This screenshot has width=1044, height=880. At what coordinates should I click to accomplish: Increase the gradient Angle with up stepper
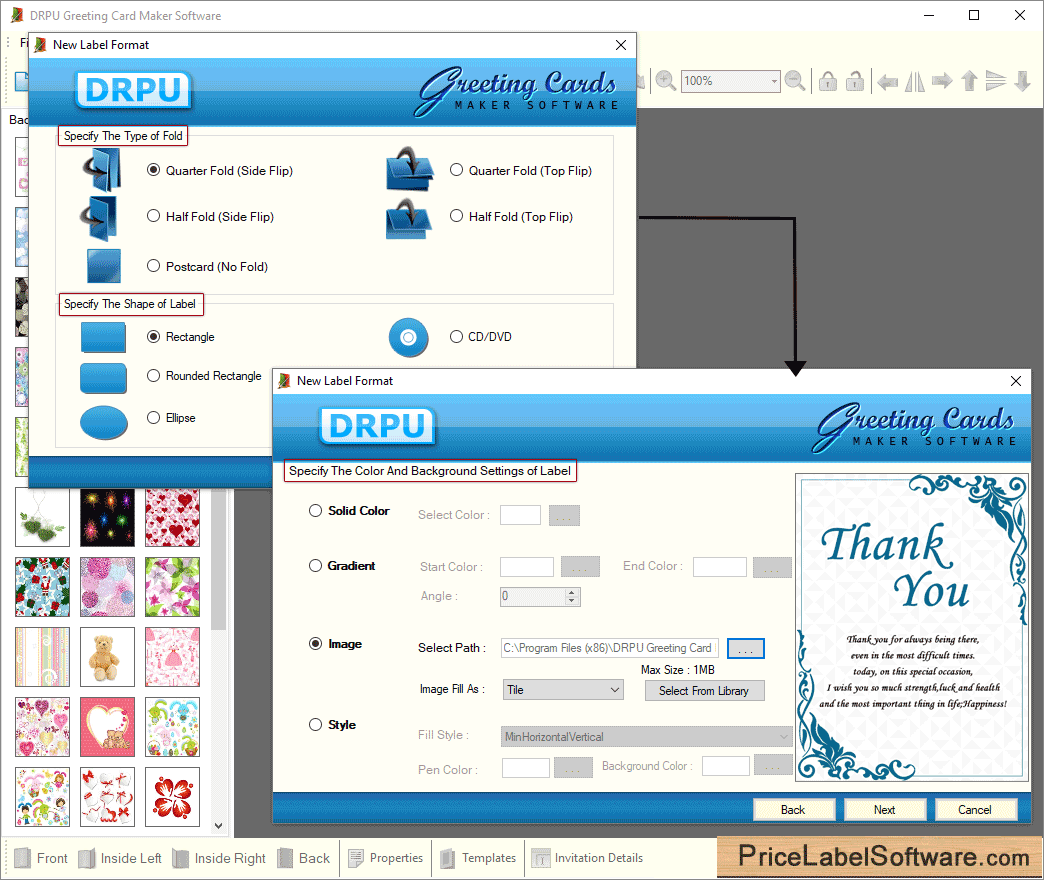click(x=571, y=592)
